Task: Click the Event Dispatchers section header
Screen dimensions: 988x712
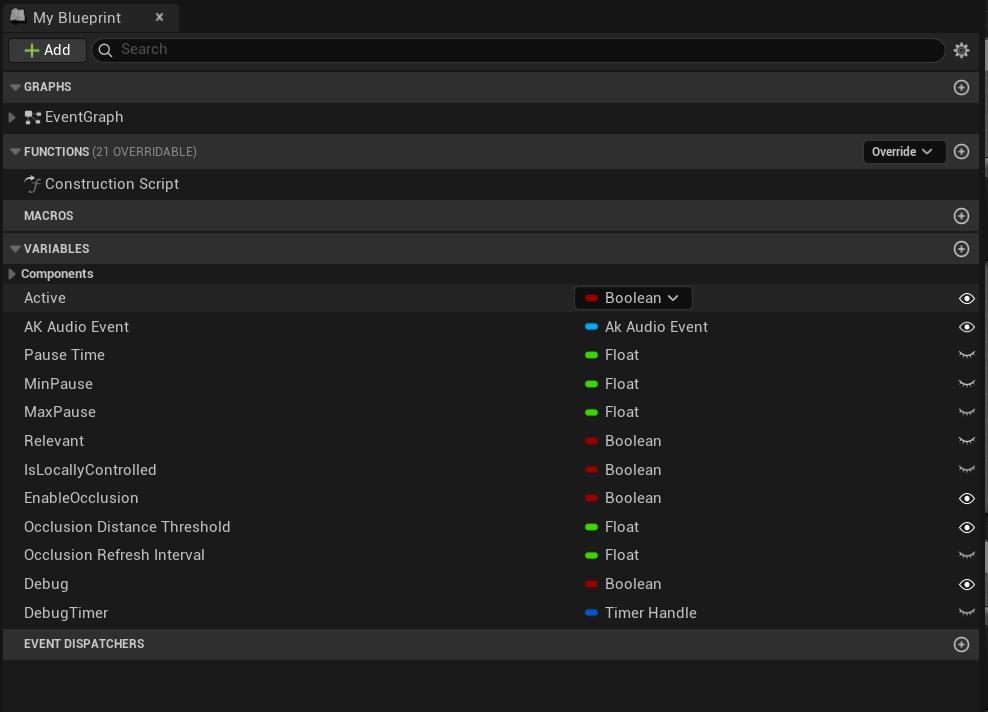Action: point(491,644)
